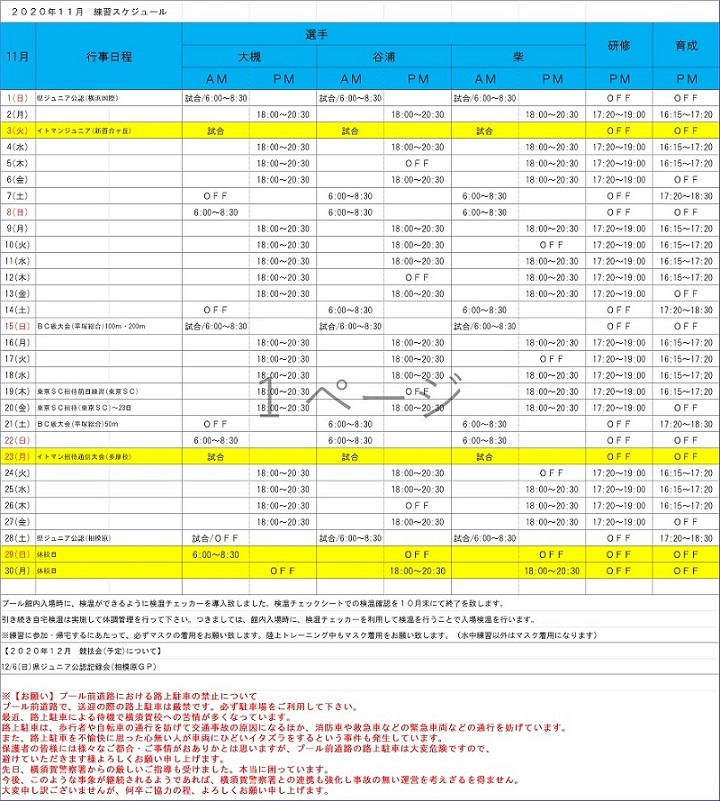
Task: Select 柴's OFF cell on 10(火)
Action: point(551,245)
